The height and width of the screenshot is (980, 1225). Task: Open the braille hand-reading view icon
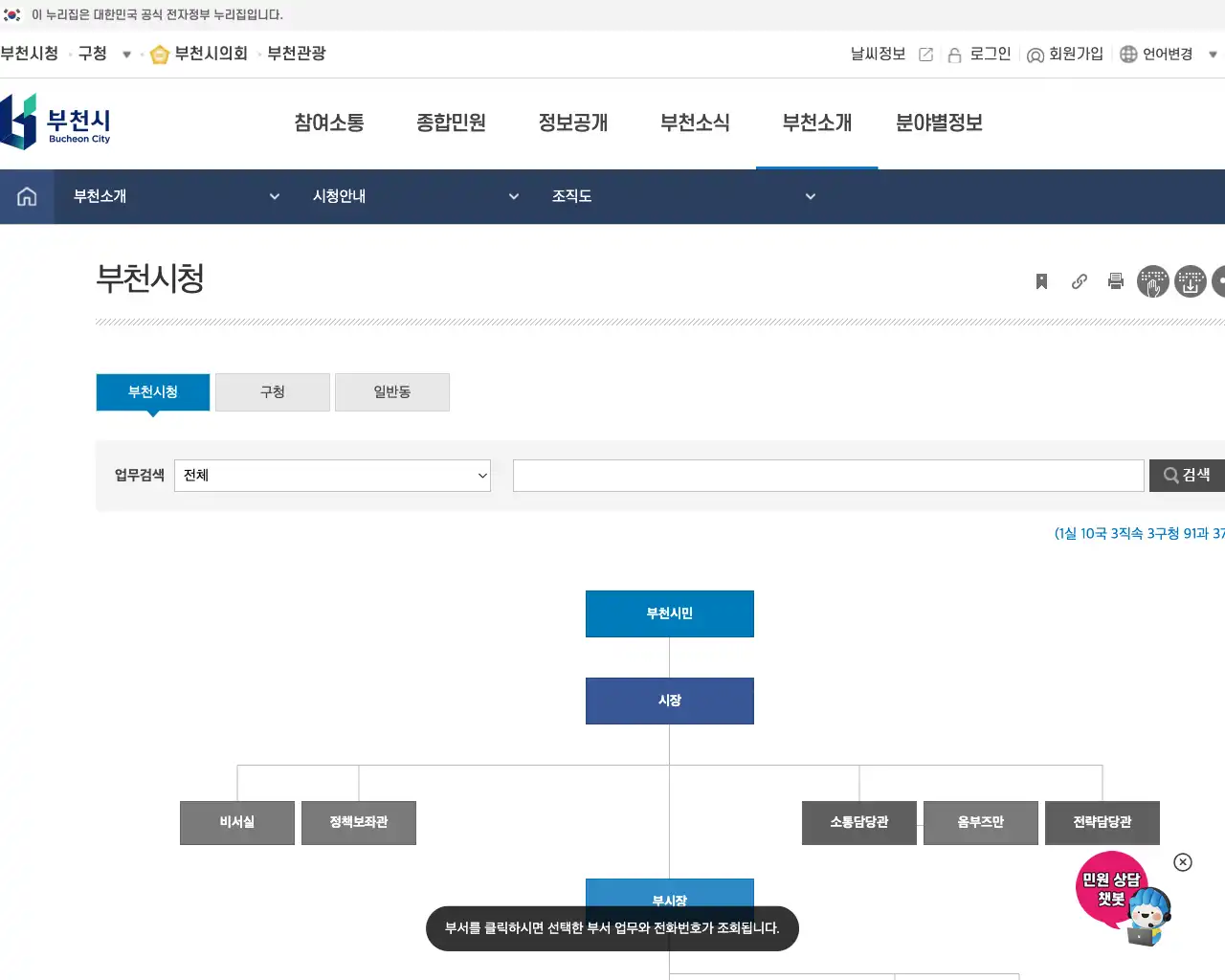[1153, 281]
